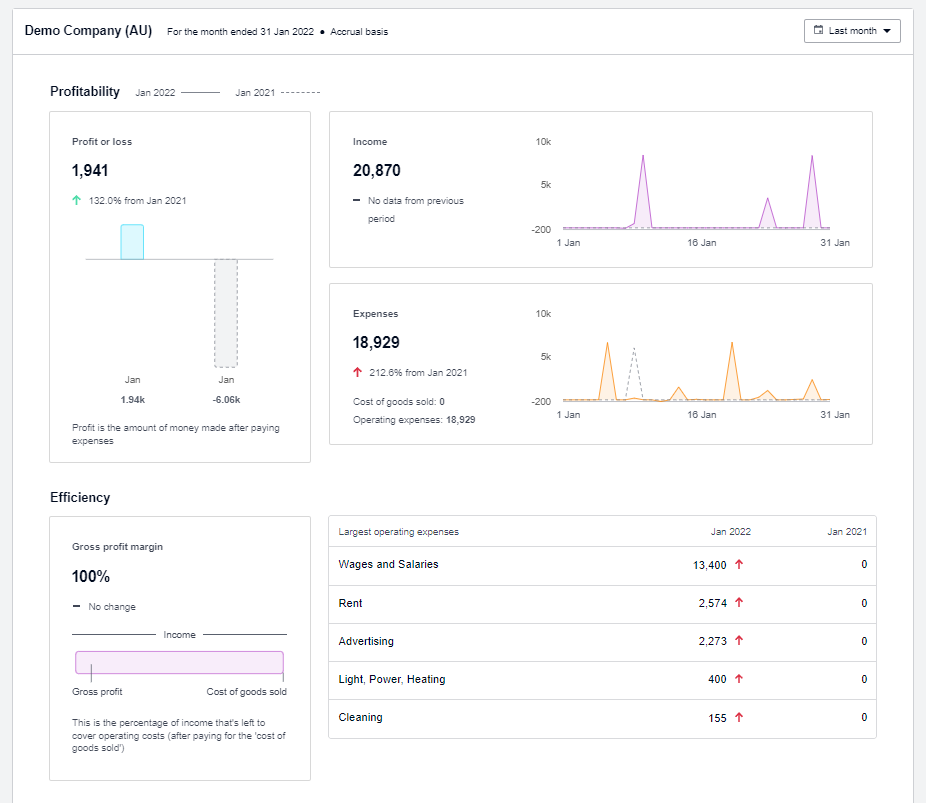Click the Operating expenses: 18,929 line

[x=414, y=420]
